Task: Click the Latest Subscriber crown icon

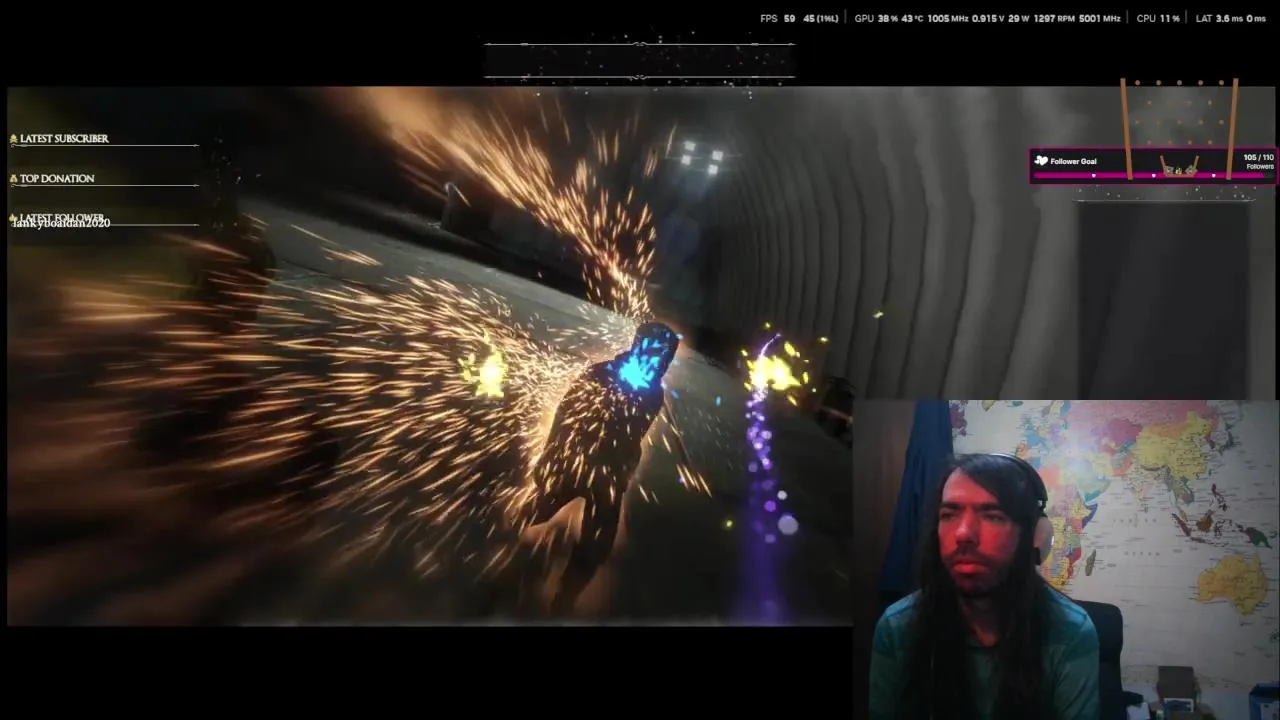Action: point(14,139)
